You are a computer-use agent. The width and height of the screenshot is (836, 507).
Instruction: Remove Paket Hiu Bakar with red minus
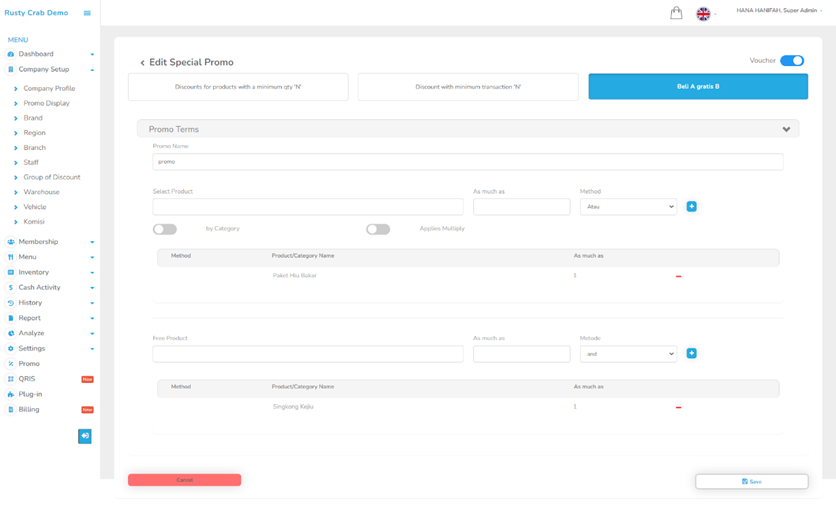[x=678, y=276]
